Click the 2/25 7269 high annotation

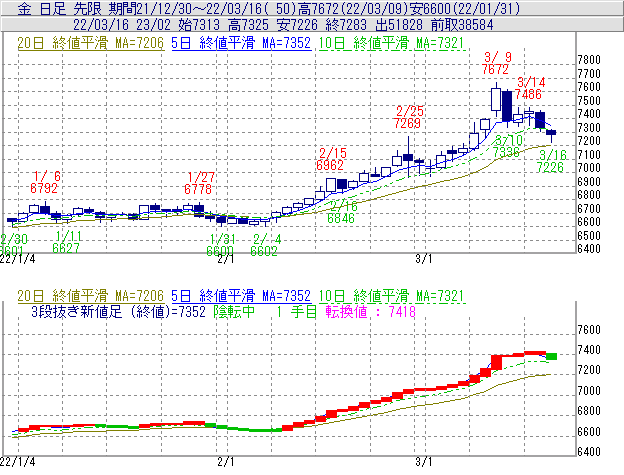click(x=408, y=117)
